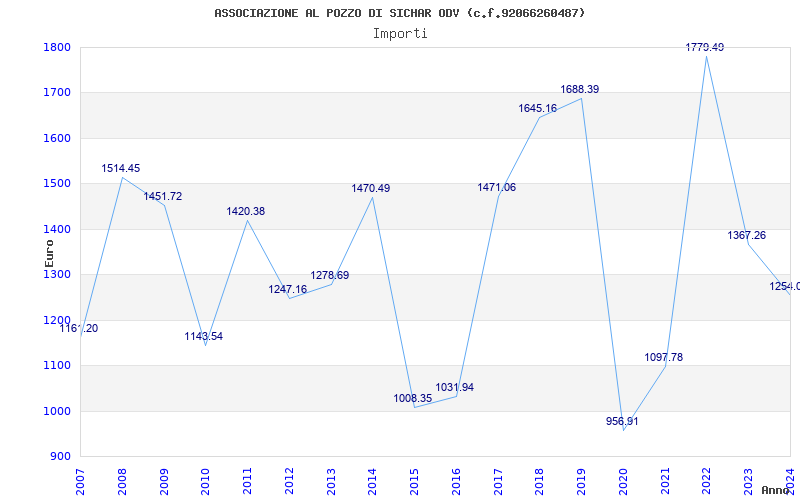
Task: Click the 2009 x-axis year label
Action: [x=164, y=481]
